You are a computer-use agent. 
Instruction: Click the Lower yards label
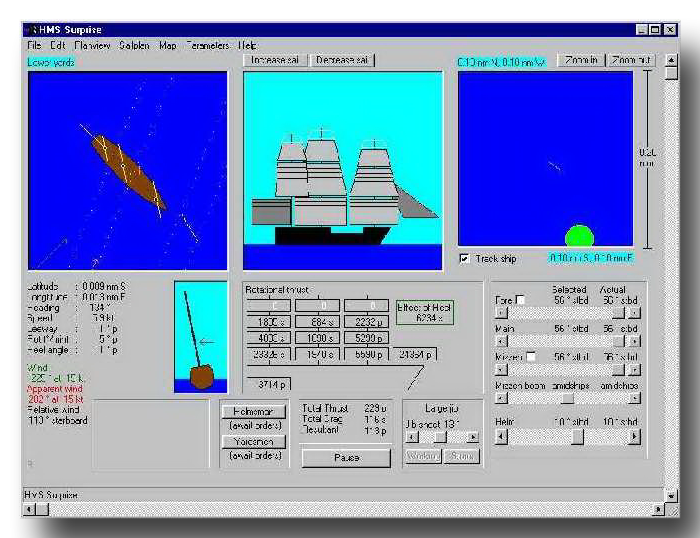pos(50,62)
